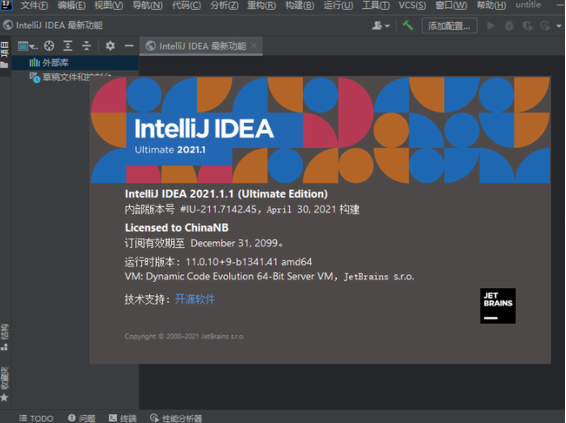Click the Licensed to ChinaNB text
566x423 pixels.
pyautogui.click(x=177, y=228)
